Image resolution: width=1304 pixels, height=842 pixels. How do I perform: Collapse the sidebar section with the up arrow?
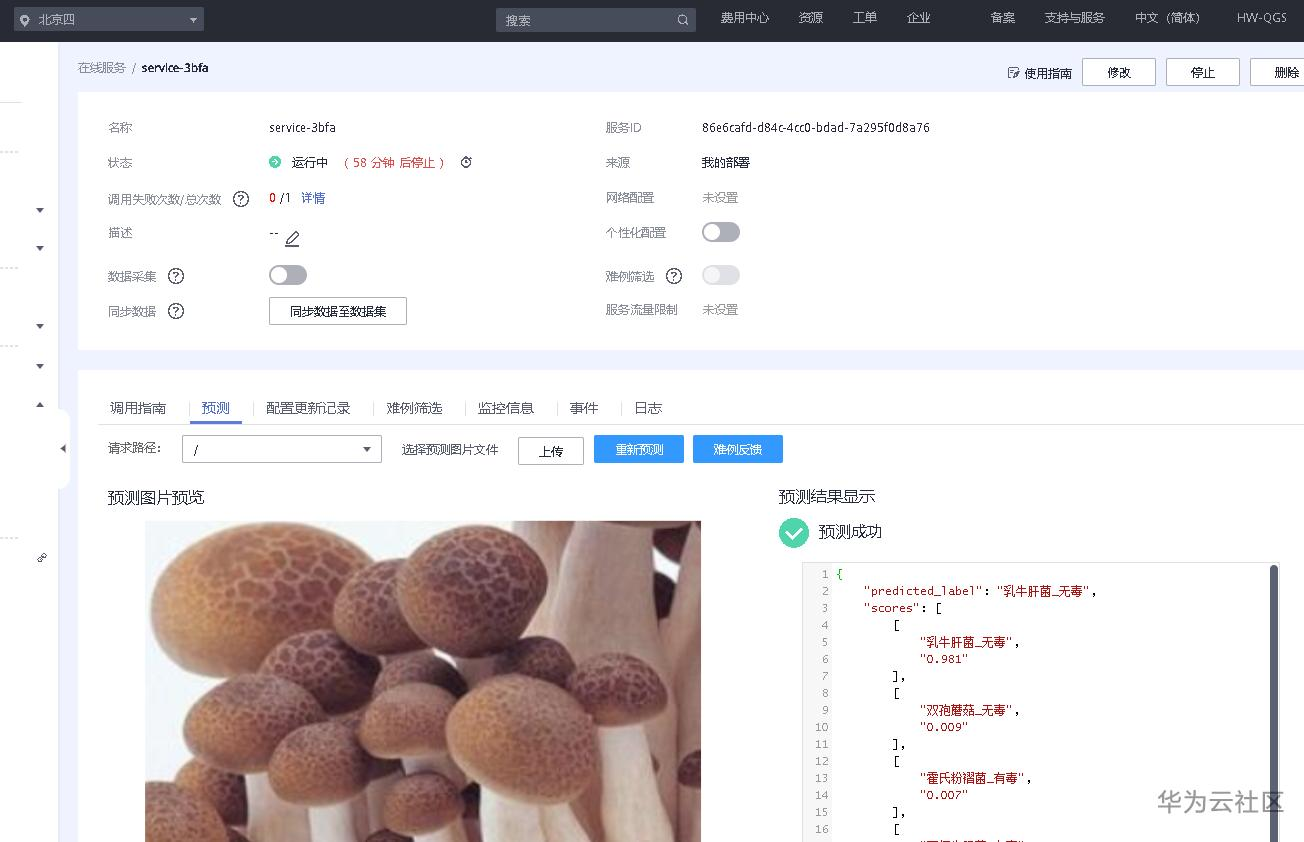point(40,405)
